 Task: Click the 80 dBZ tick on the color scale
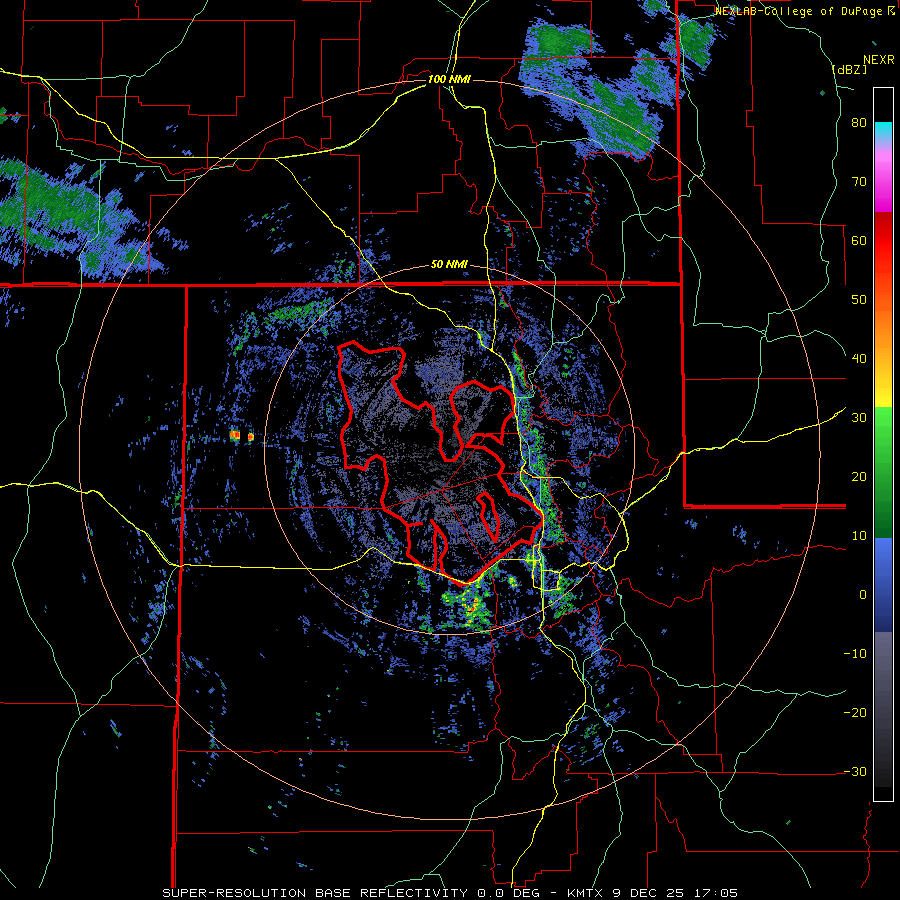(859, 123)
